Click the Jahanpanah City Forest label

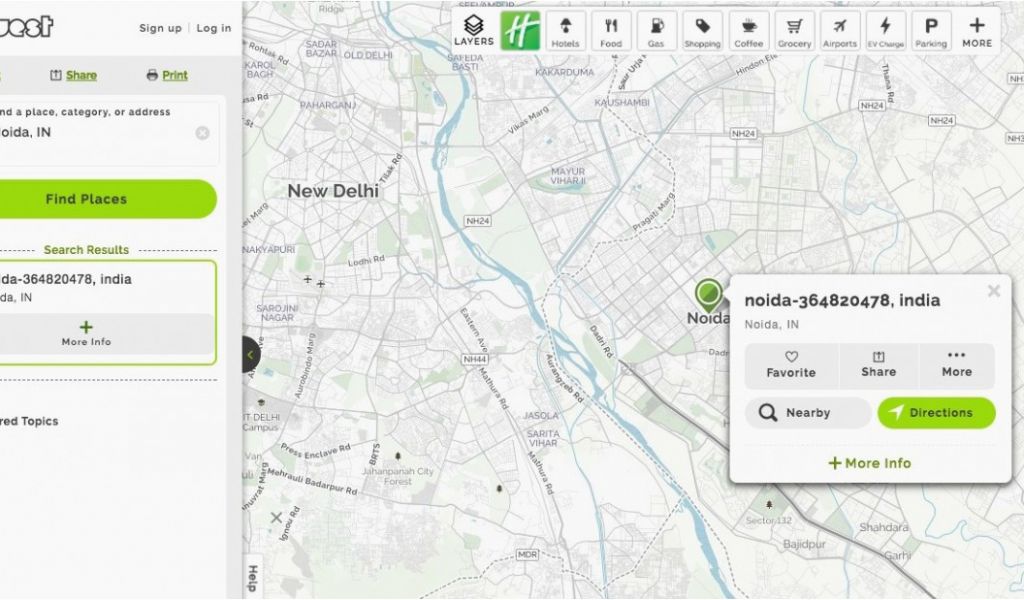[397, 476]
